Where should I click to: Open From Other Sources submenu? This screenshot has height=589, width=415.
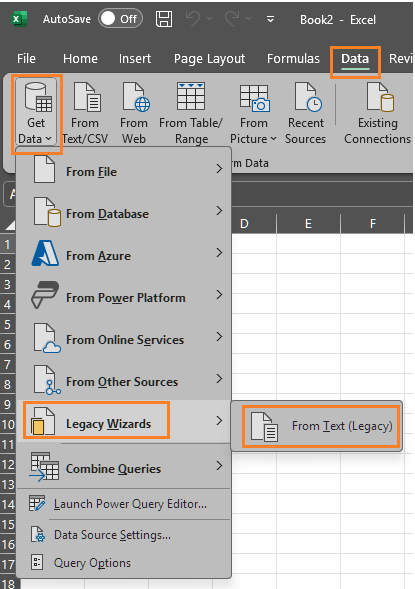pyautogui.click(x=124, y=381)
